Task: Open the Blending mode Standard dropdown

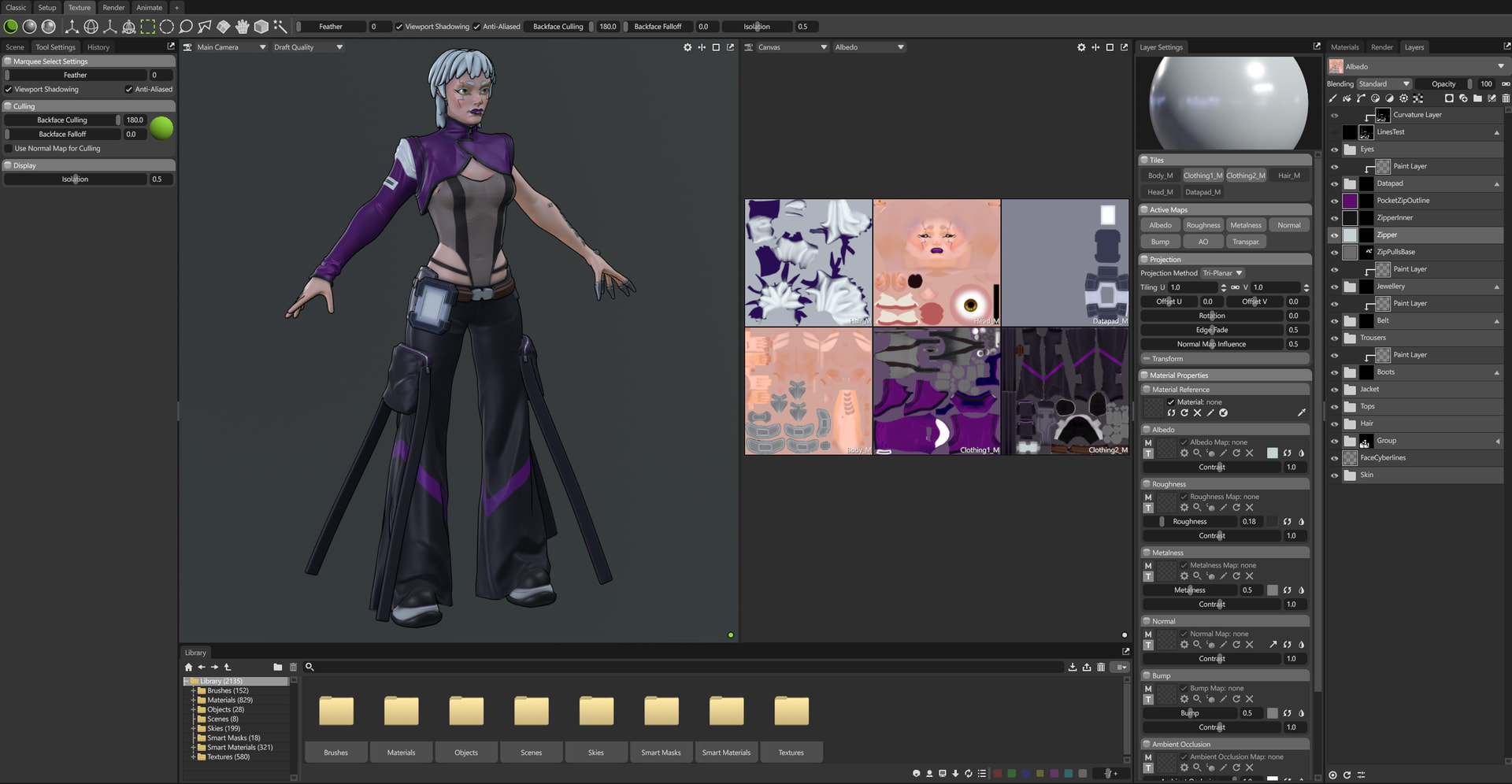Action: [x=1383, y=84]
